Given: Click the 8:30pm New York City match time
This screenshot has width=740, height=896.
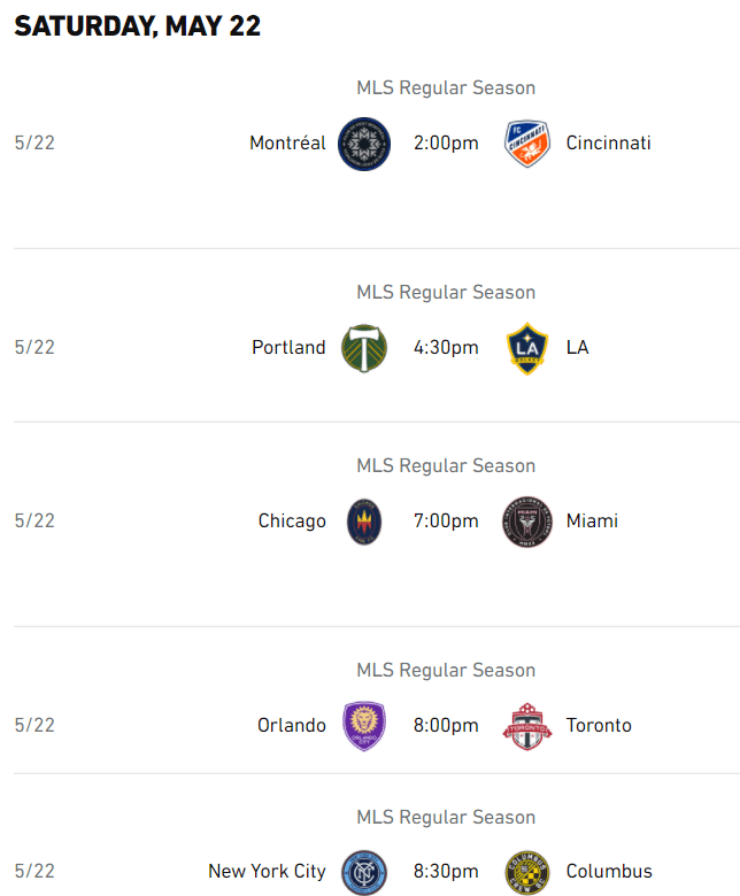Looking at the screenshot, I should tap(446, 872).
